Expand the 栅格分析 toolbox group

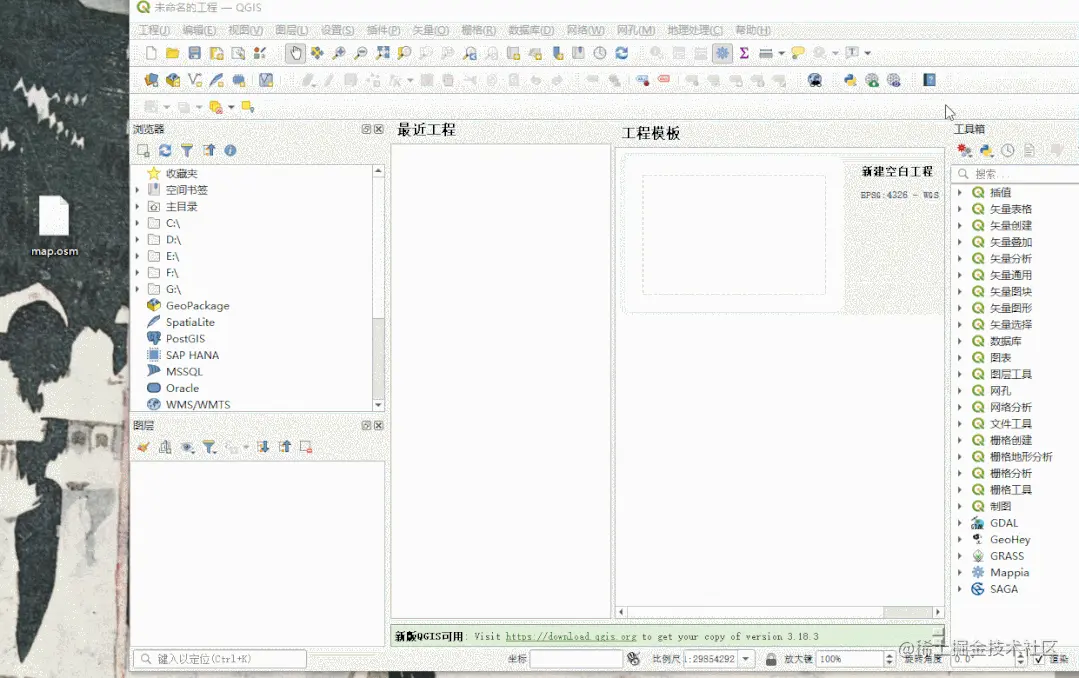tap(960, 473)
